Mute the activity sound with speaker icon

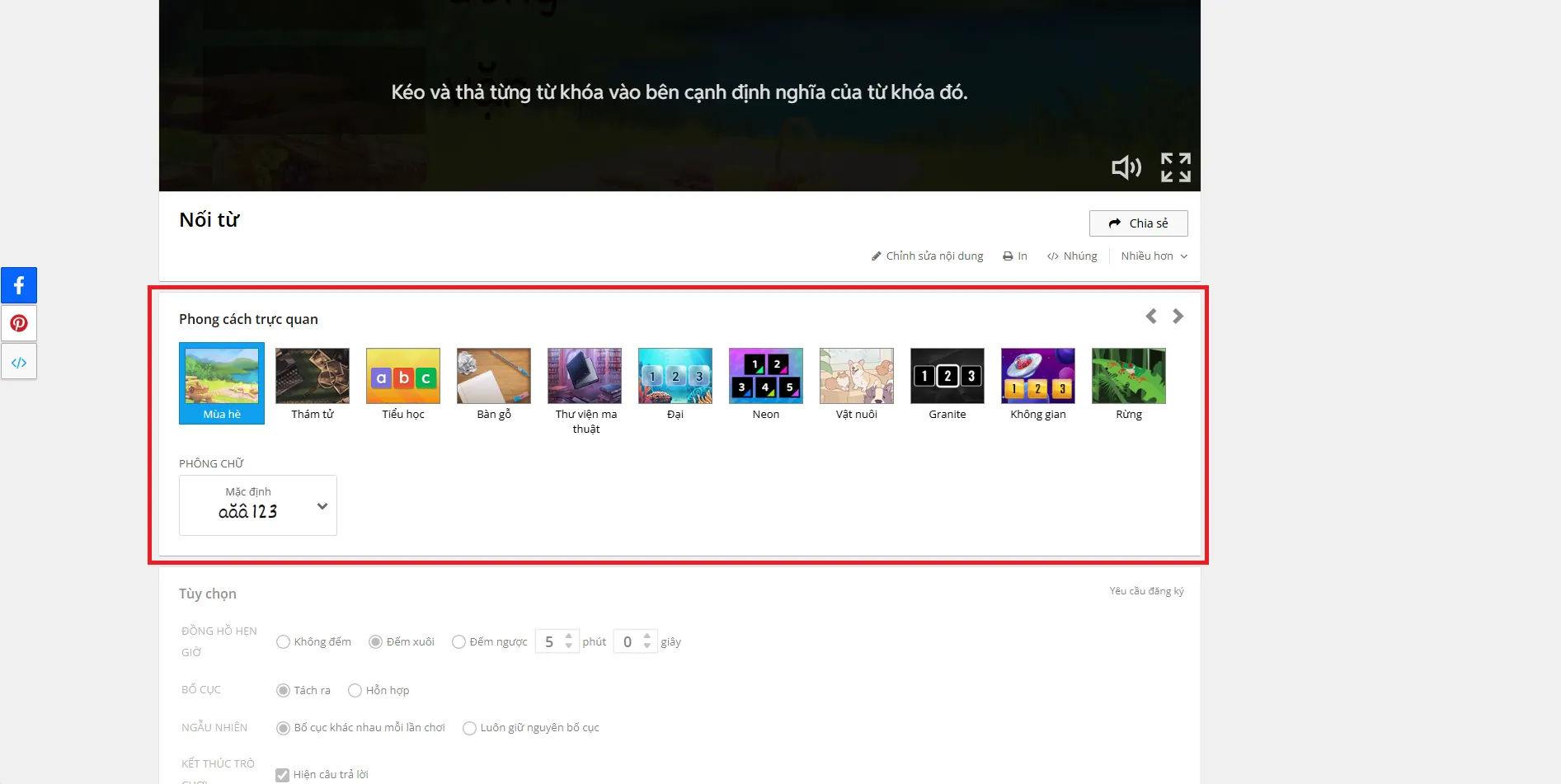point(1126,167)
